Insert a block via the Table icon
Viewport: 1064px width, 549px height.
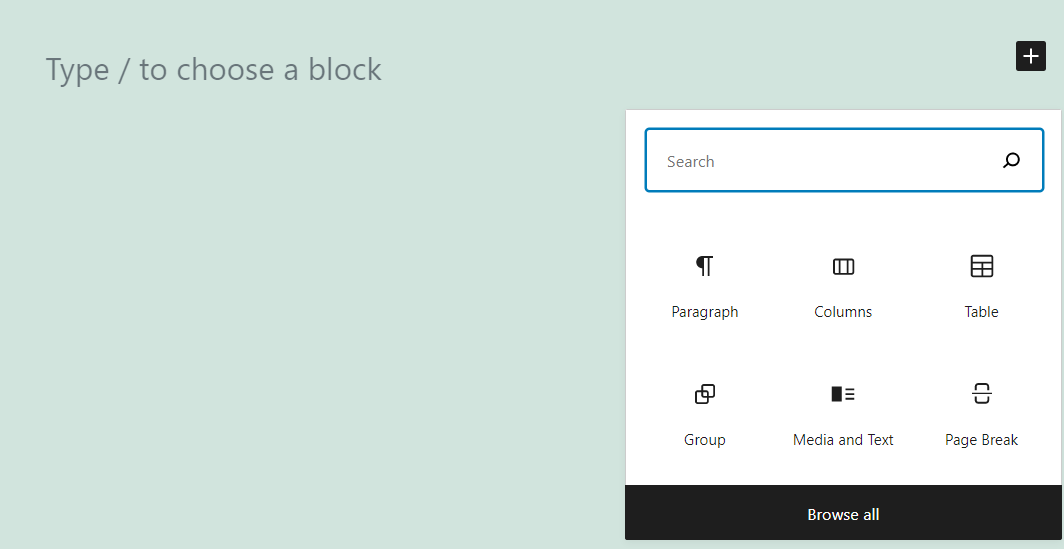[x=981, y=266]
